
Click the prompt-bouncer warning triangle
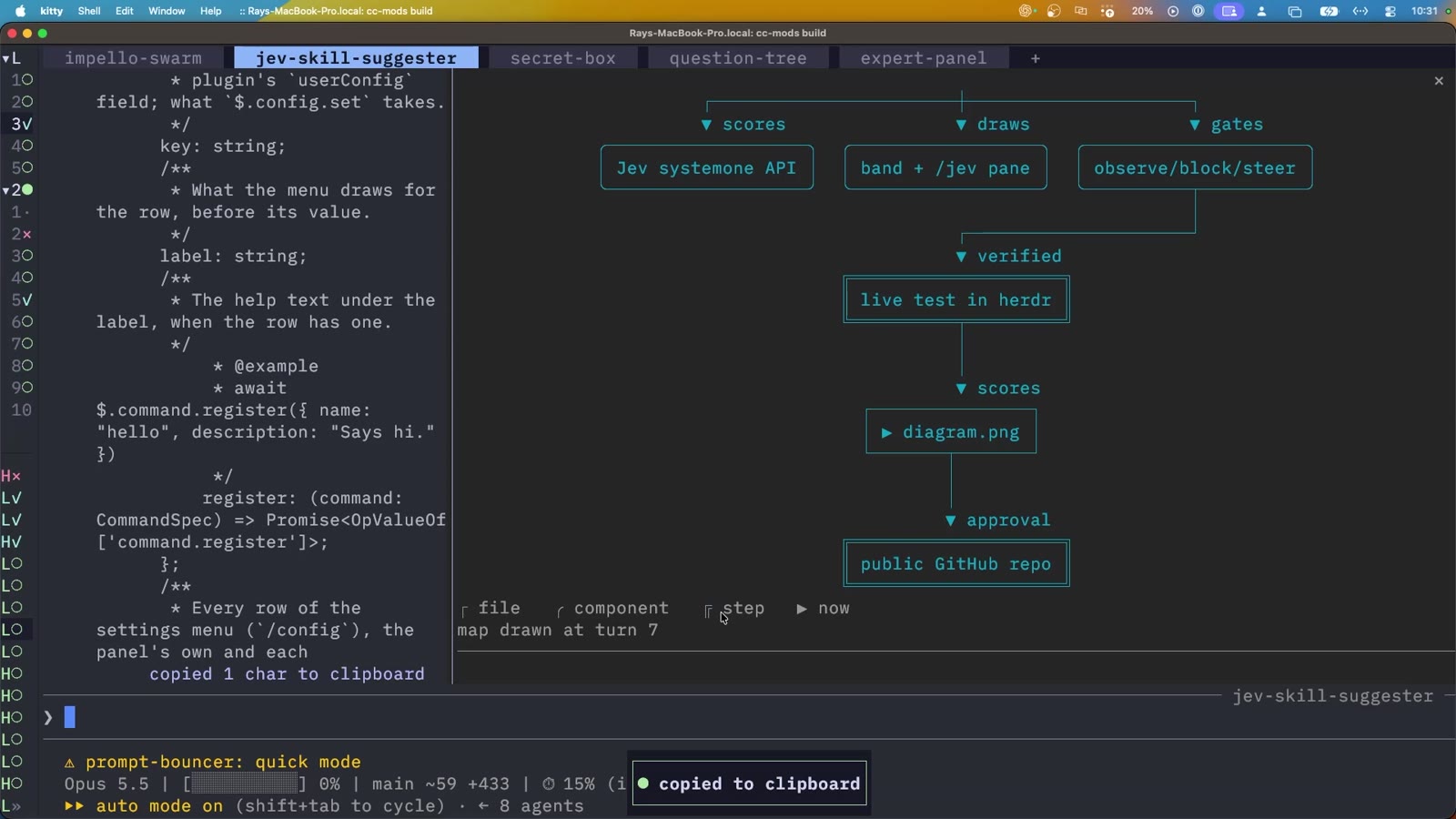tap(69, 763)
